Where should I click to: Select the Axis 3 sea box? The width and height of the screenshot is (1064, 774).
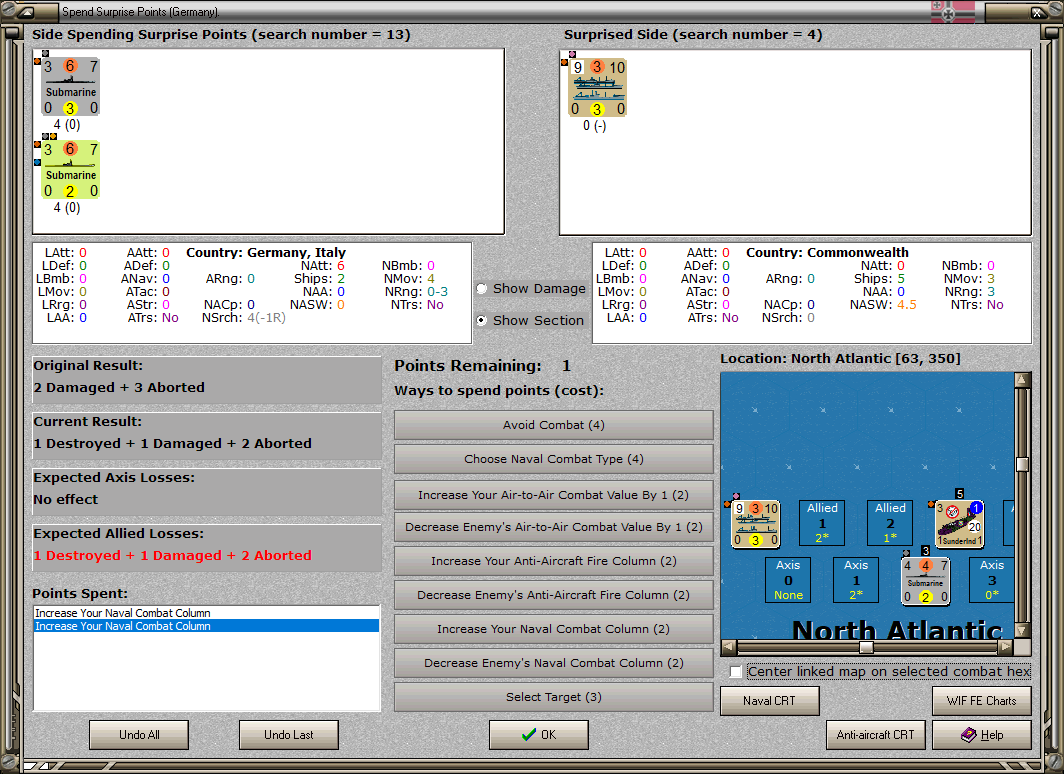pos(991,580)
